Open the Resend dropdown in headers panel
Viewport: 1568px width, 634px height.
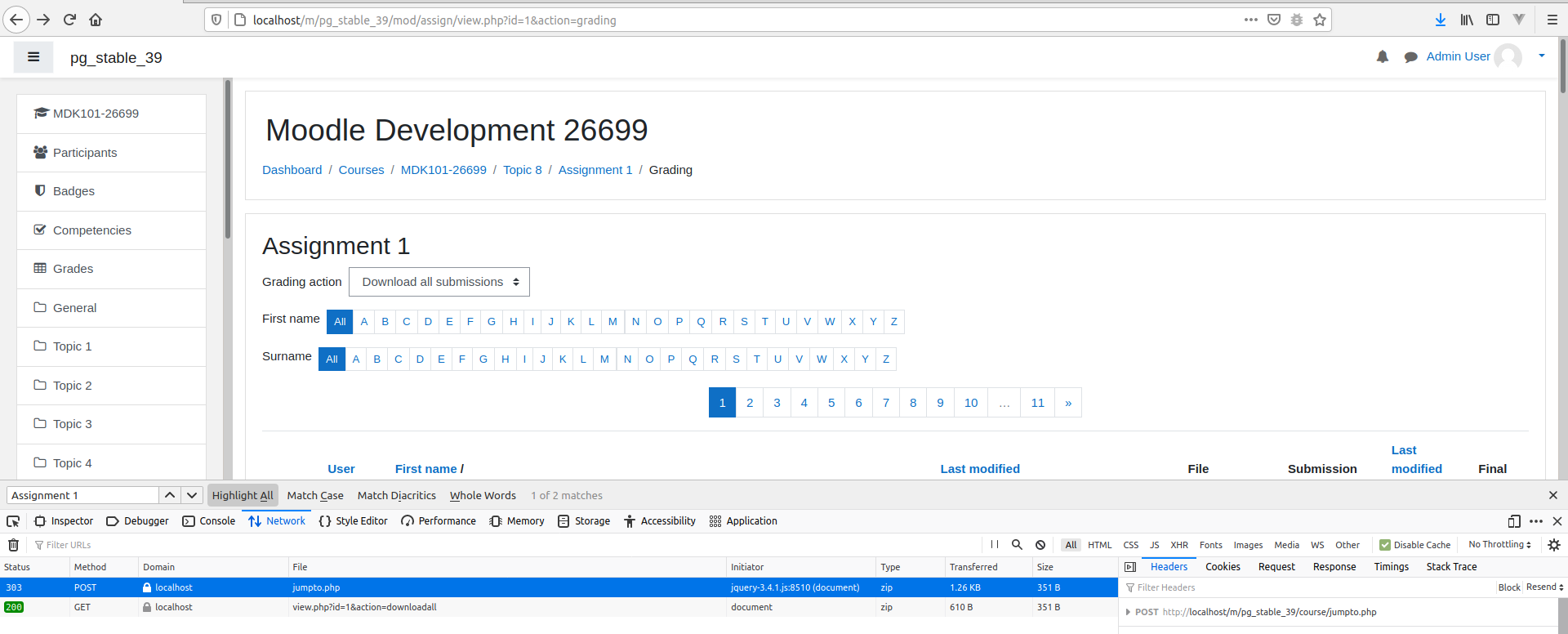(x=1544, y=587)
